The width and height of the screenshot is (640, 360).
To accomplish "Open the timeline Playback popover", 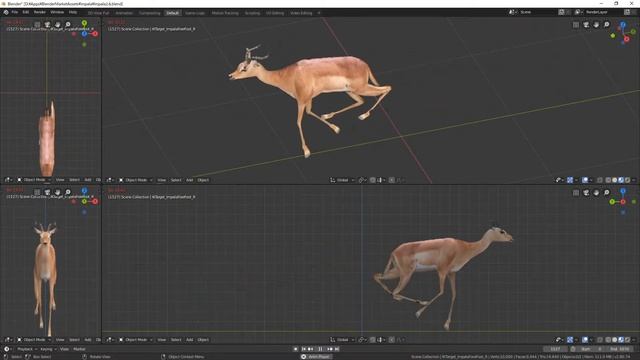I will click(x=27, y=349).
